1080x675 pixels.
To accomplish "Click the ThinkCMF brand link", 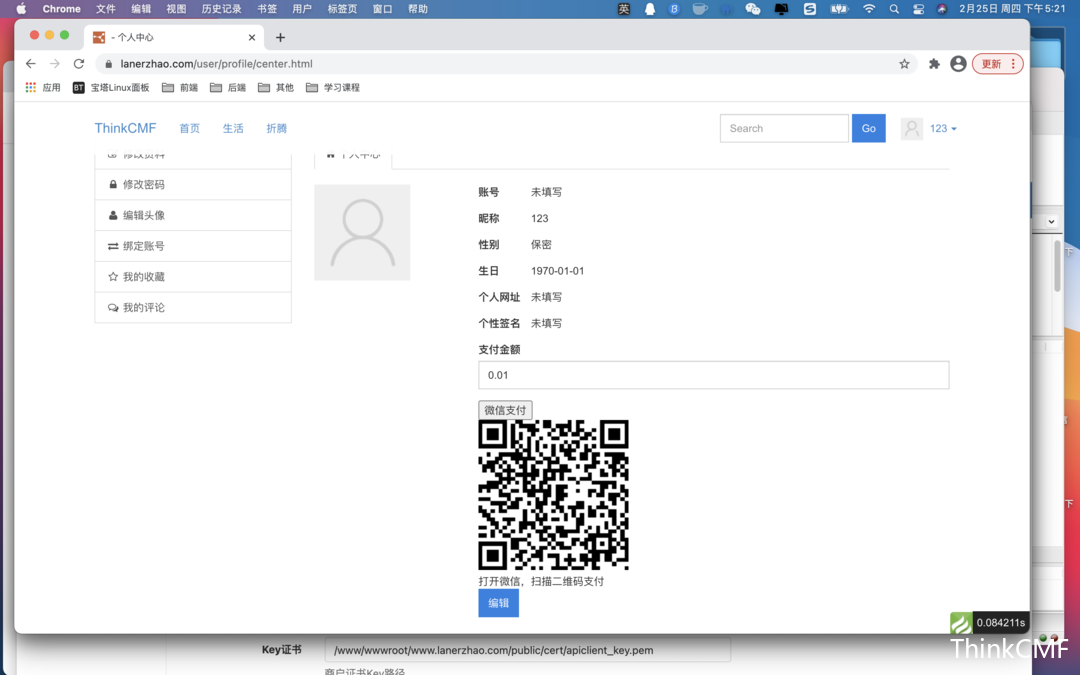I will [125, 128].
